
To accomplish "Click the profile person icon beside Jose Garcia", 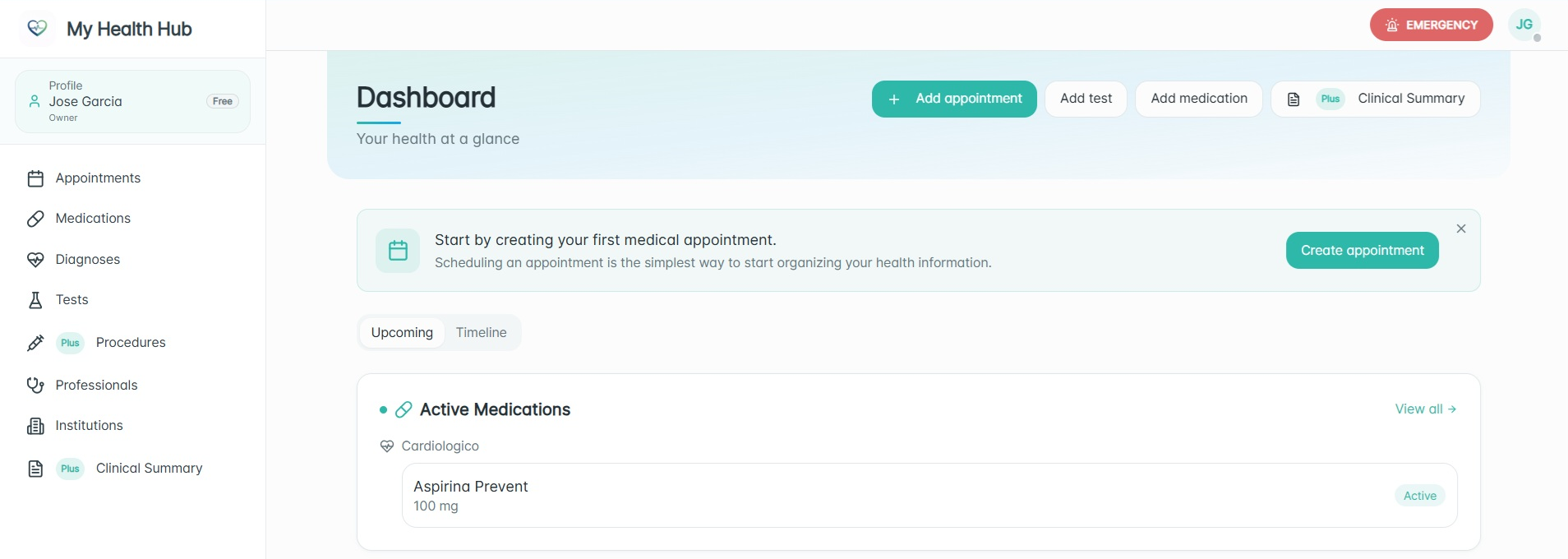I will (x=35, y=101).
